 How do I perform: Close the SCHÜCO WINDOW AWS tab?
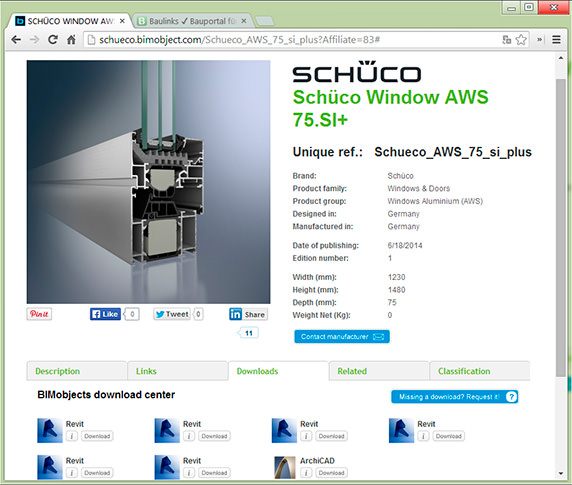click(122, 21)
